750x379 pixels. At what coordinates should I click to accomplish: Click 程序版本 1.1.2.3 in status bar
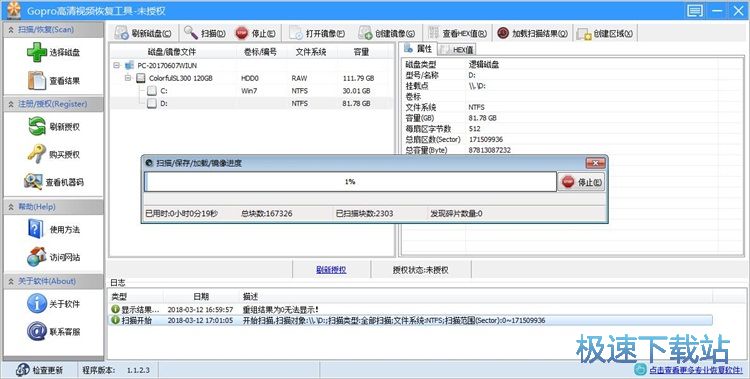coord(116,370)
